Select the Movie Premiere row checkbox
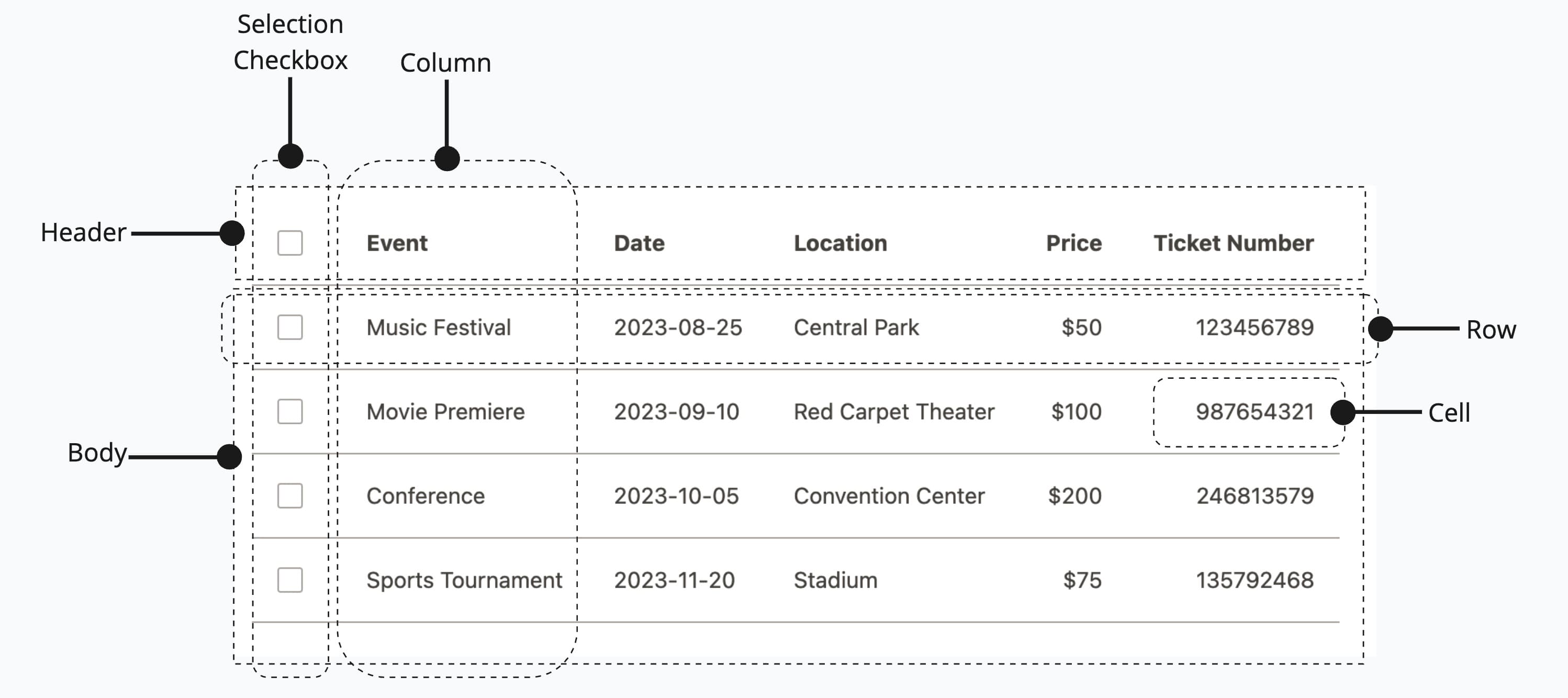Viewport: 1568px width, 698px height. tap(290, 411)
